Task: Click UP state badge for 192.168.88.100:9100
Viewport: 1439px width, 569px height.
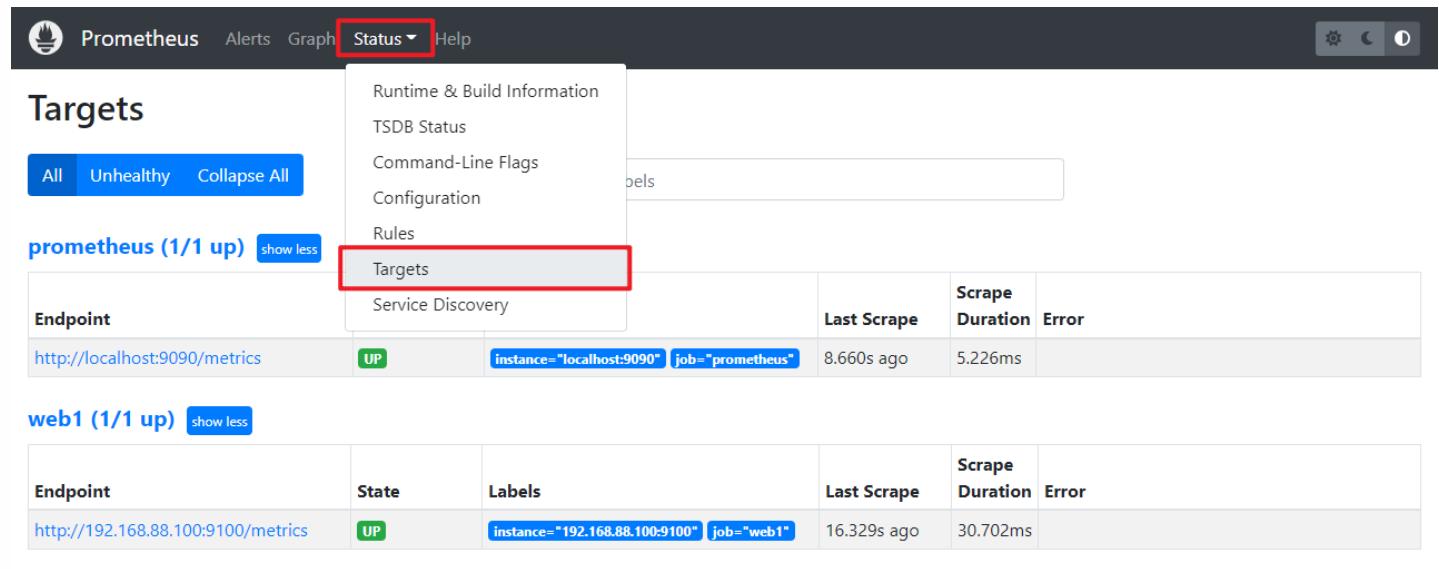Action: click(371, 530)
